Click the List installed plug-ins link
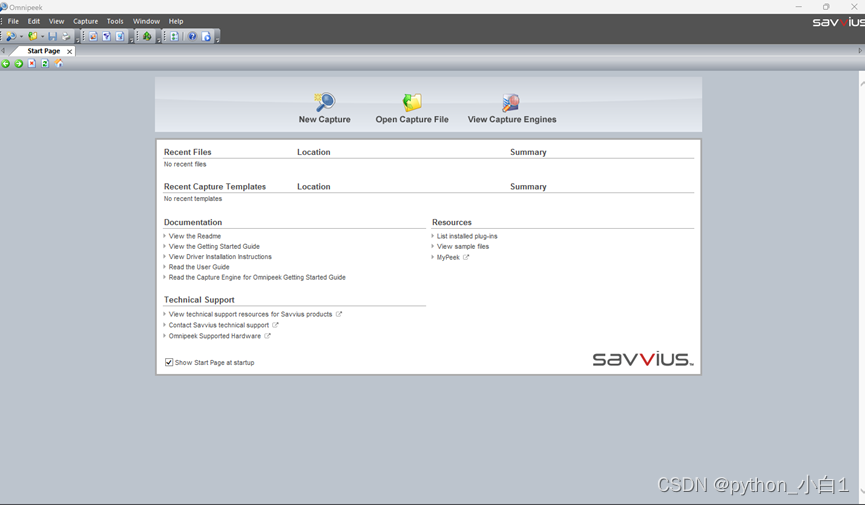 click(x=467, y=236)
